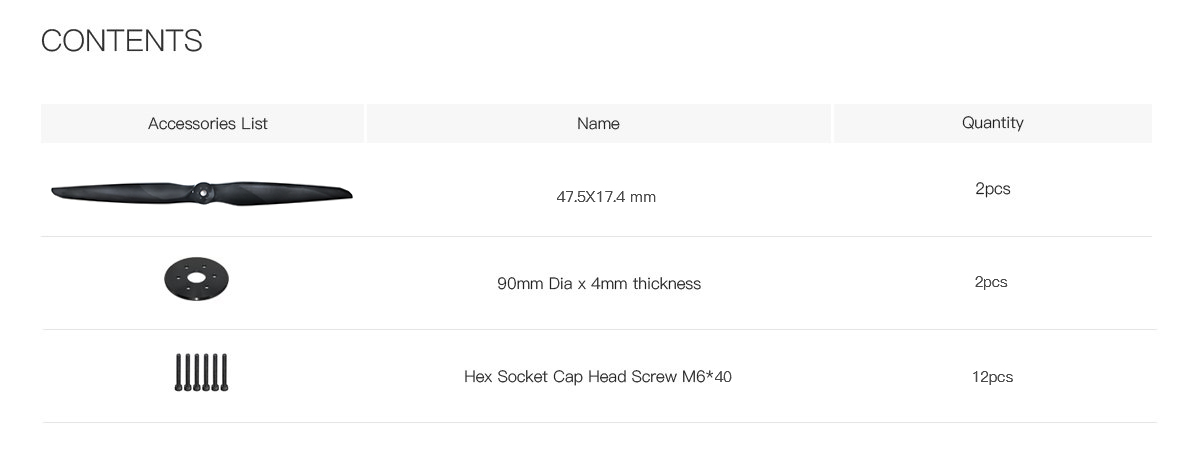Click 90mm Dia x 4mm thickness text
1200x451 pixels.
tap(599, 284)
